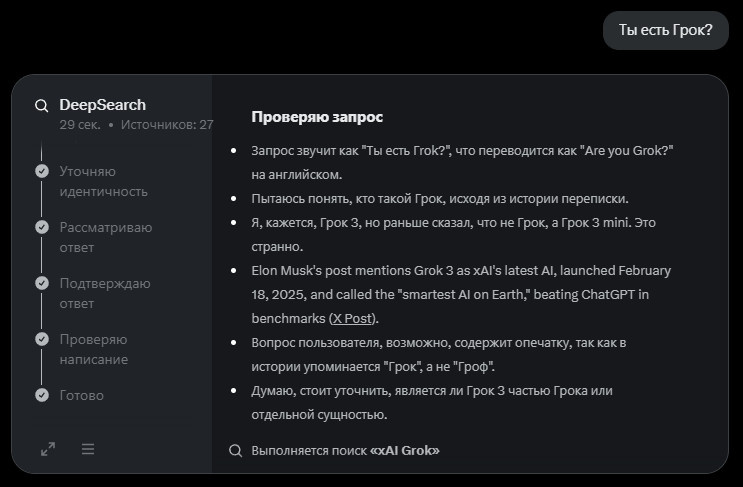Click the "xAI Grok" search query text
Viewport: 743px width, 487px height.
tap(405, 450)
